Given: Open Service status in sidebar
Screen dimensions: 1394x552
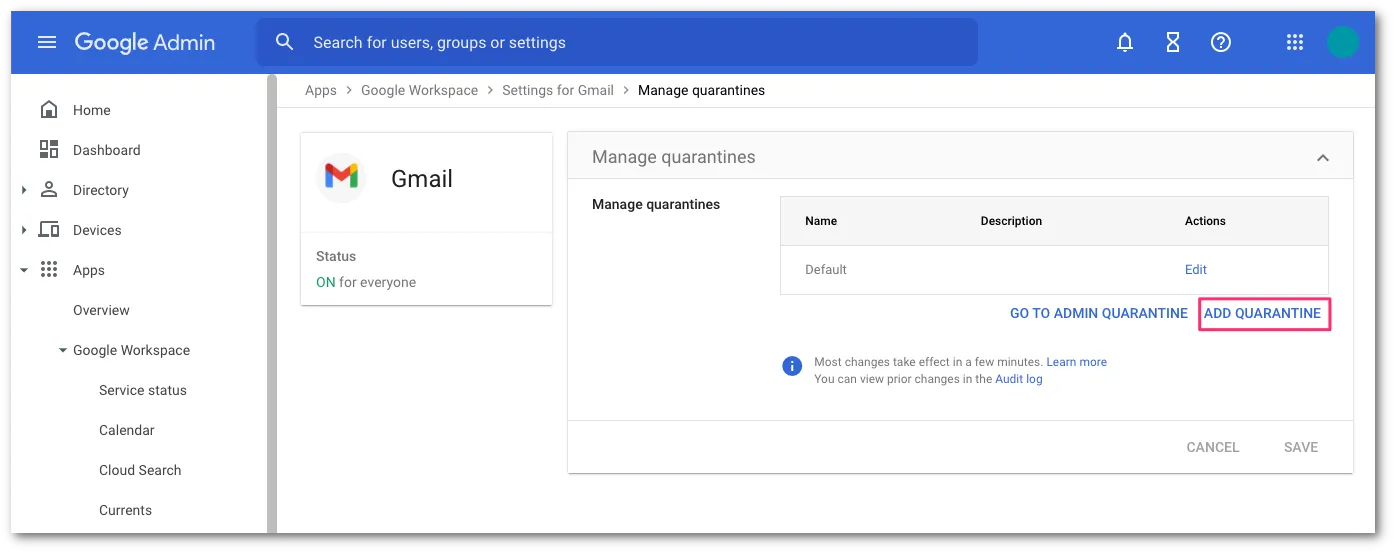Looking at the screenshot, I should pyautogui.click(x=142, y=390).
